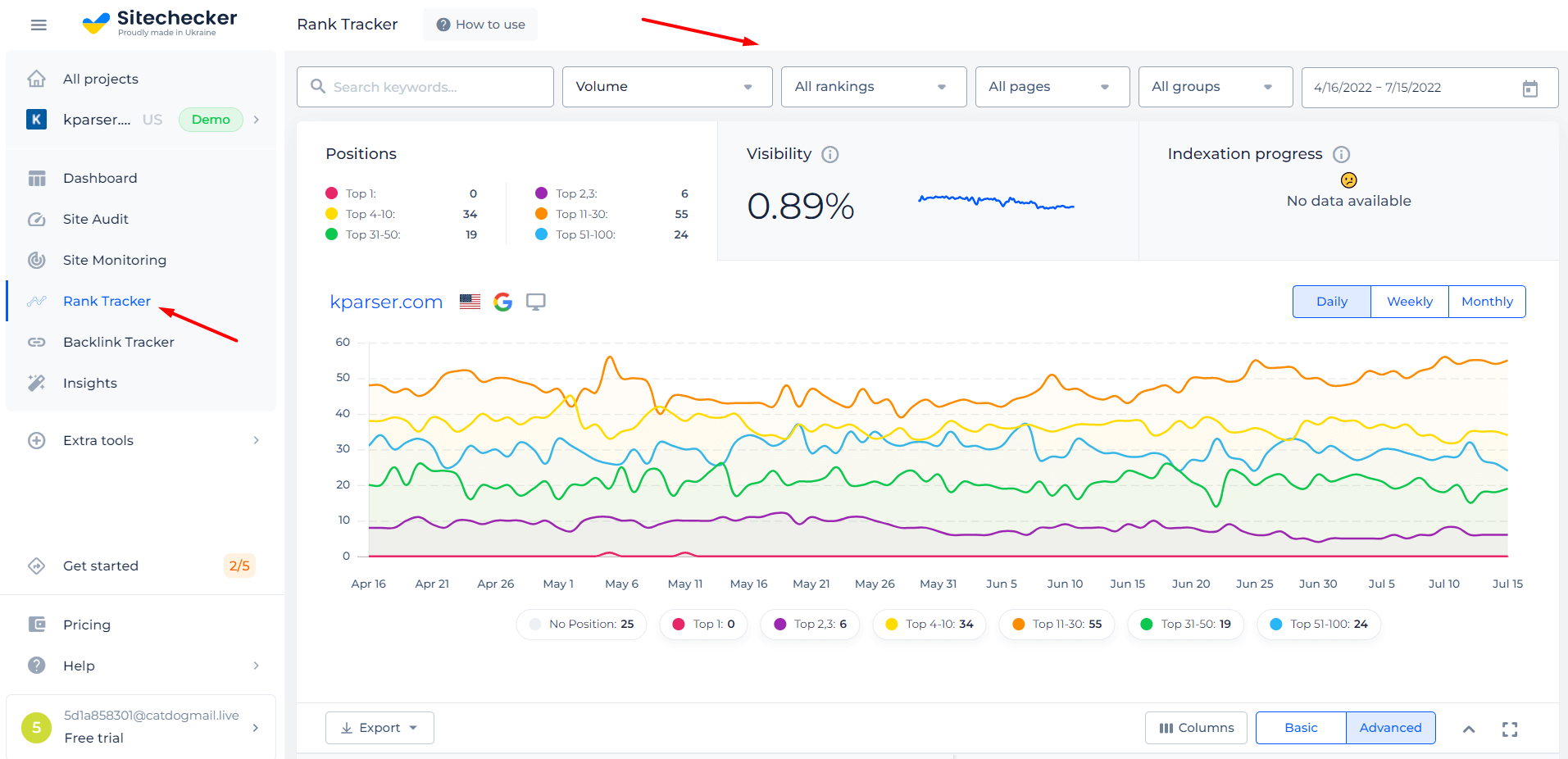Open the Export dropdown
This screenshot has height=759, width=1568.
380,728
